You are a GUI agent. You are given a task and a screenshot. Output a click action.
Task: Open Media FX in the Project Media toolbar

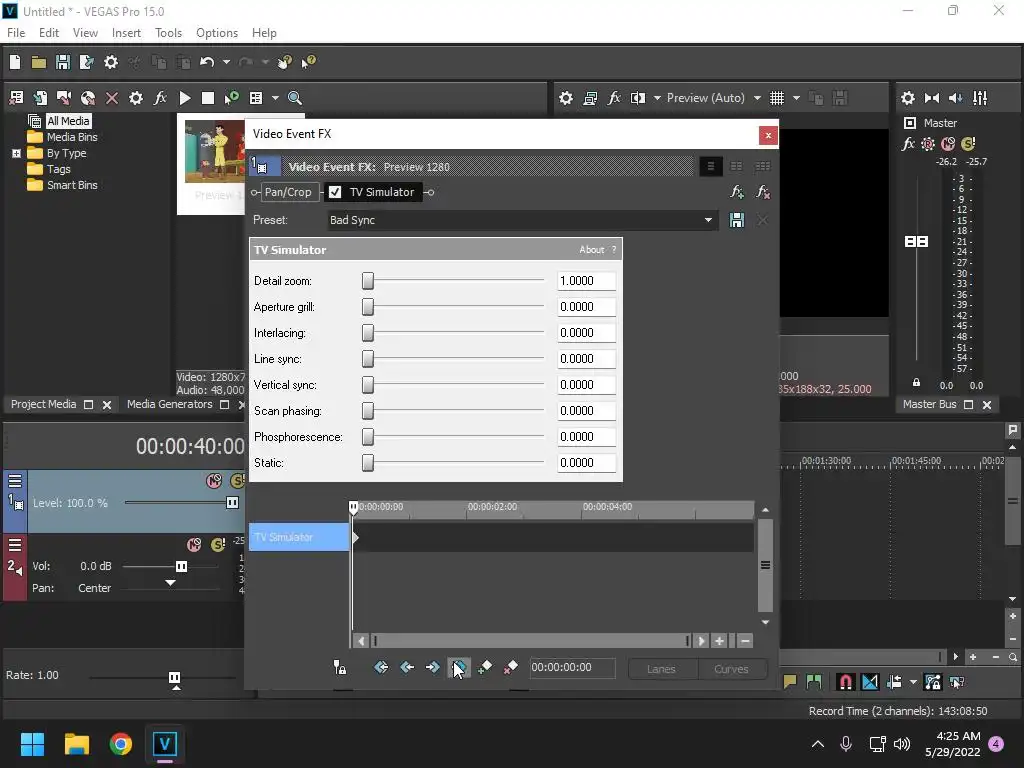[x=160, y=98]
